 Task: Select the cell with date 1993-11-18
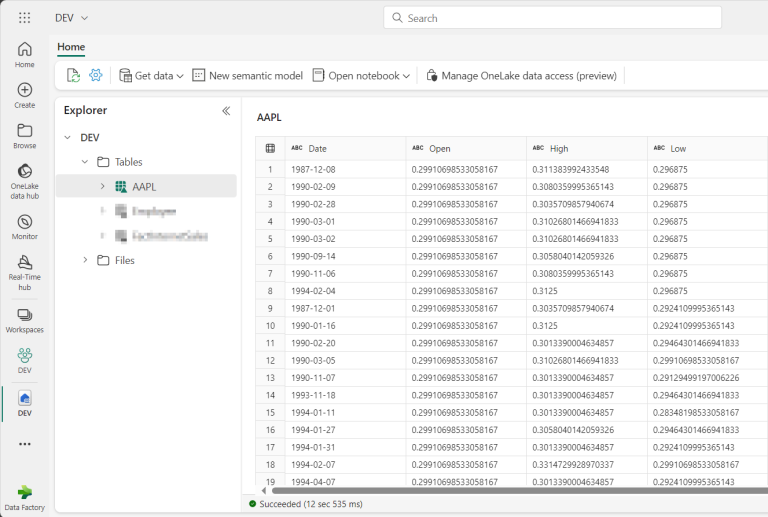[x=345, y=396]
